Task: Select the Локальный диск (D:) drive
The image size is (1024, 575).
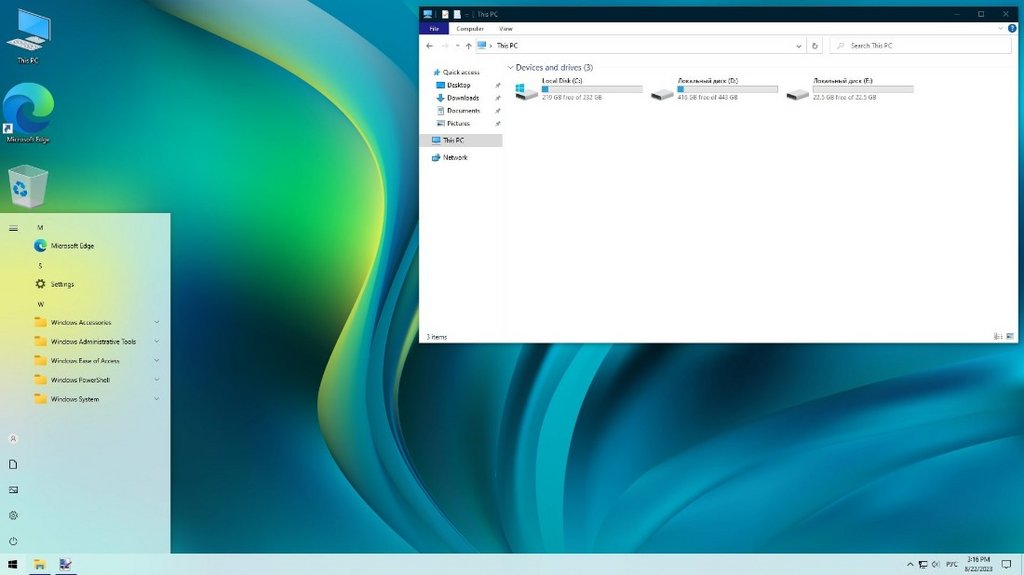Action: 714,90
